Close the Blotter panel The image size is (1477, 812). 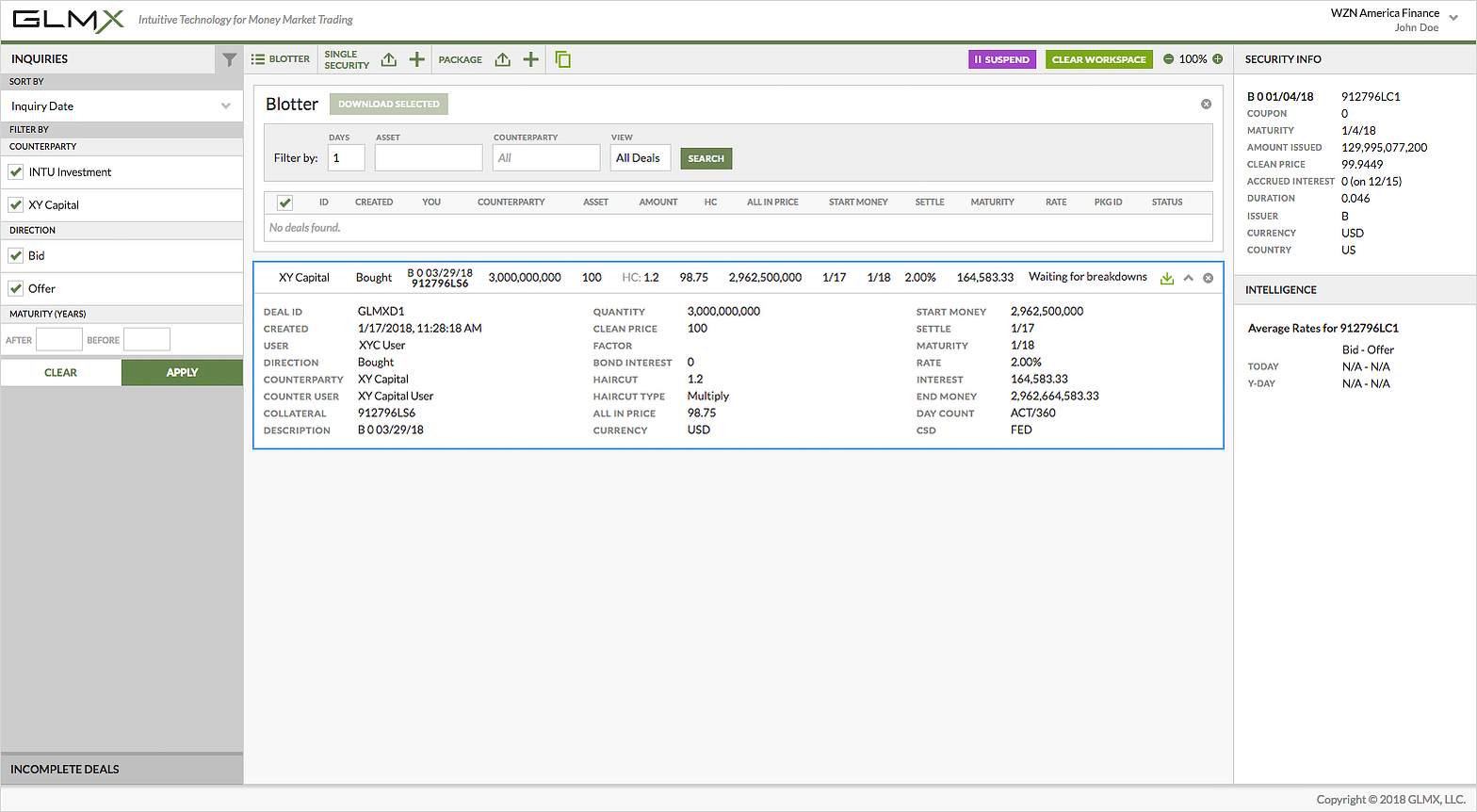coord(1206,104)
